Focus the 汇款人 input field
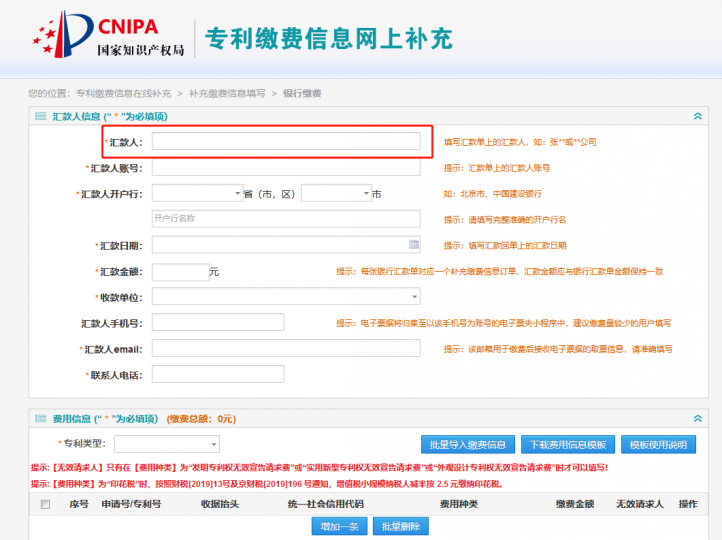Screen dimensions: 722x540 286,141
